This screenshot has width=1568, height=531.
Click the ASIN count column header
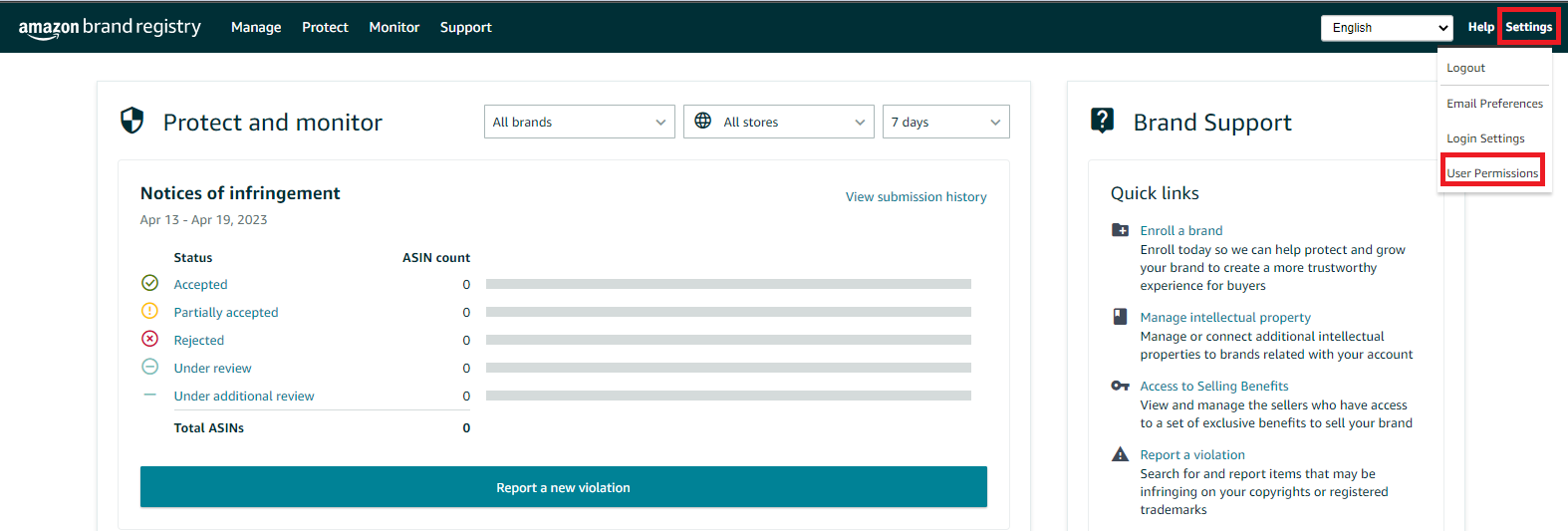tap(436, 258)
